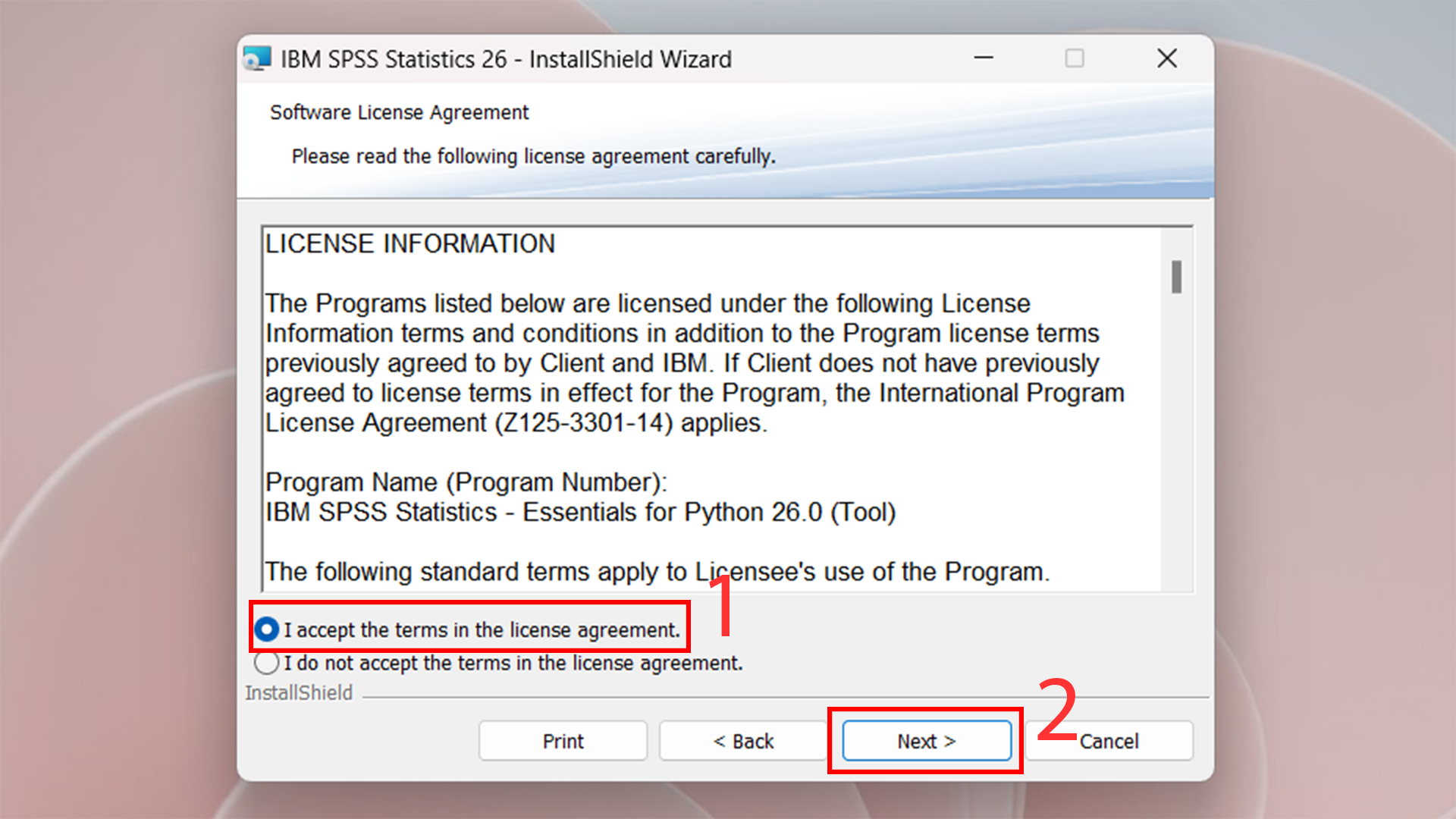Click "Please read the following license agreement" text

click(534, 156)
